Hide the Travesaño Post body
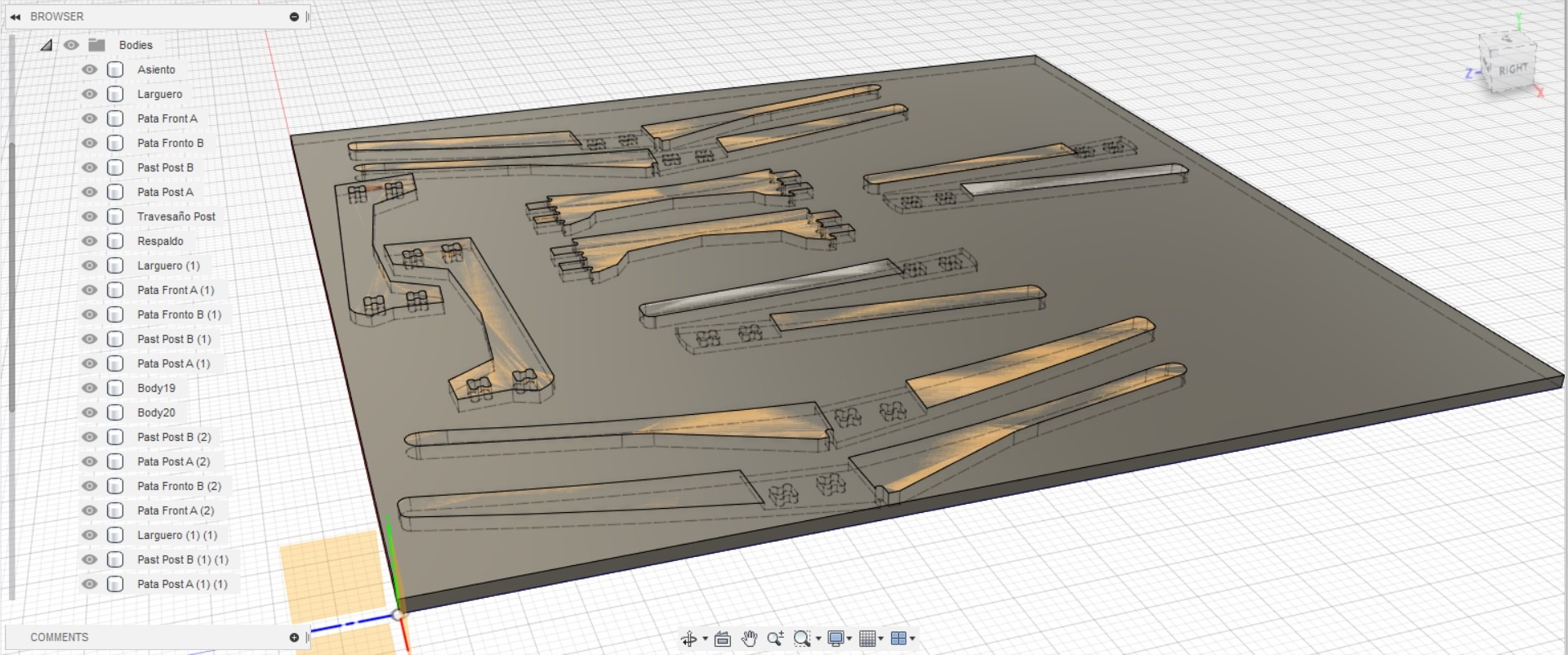 (90, 216)
